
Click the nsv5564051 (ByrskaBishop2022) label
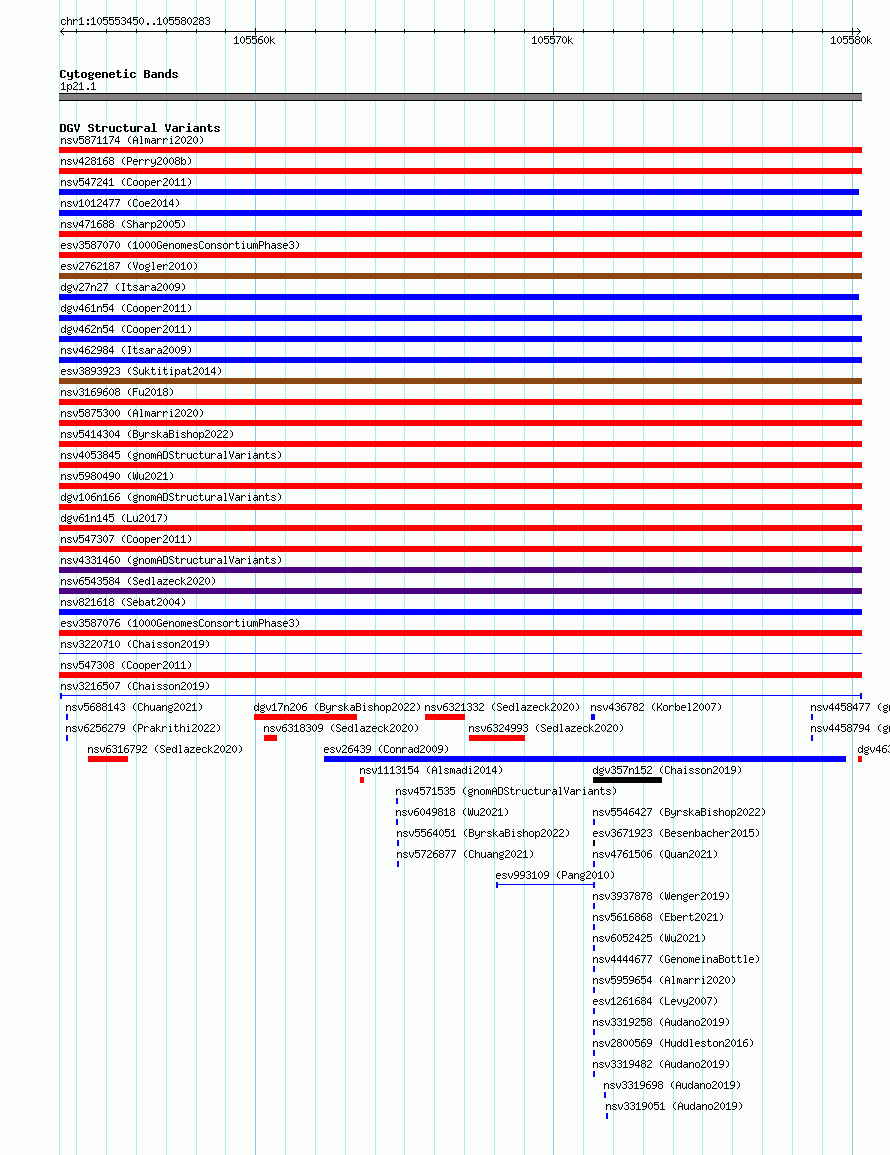click(x=483, y=833)
